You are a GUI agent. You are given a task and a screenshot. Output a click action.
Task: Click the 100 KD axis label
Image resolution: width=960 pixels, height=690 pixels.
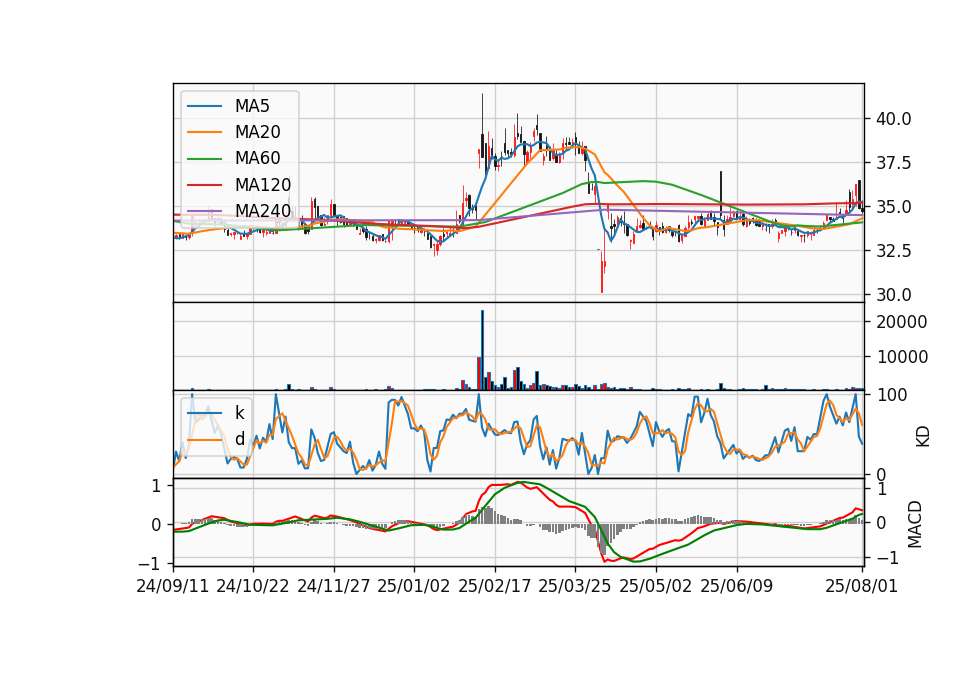click(892, 396)
